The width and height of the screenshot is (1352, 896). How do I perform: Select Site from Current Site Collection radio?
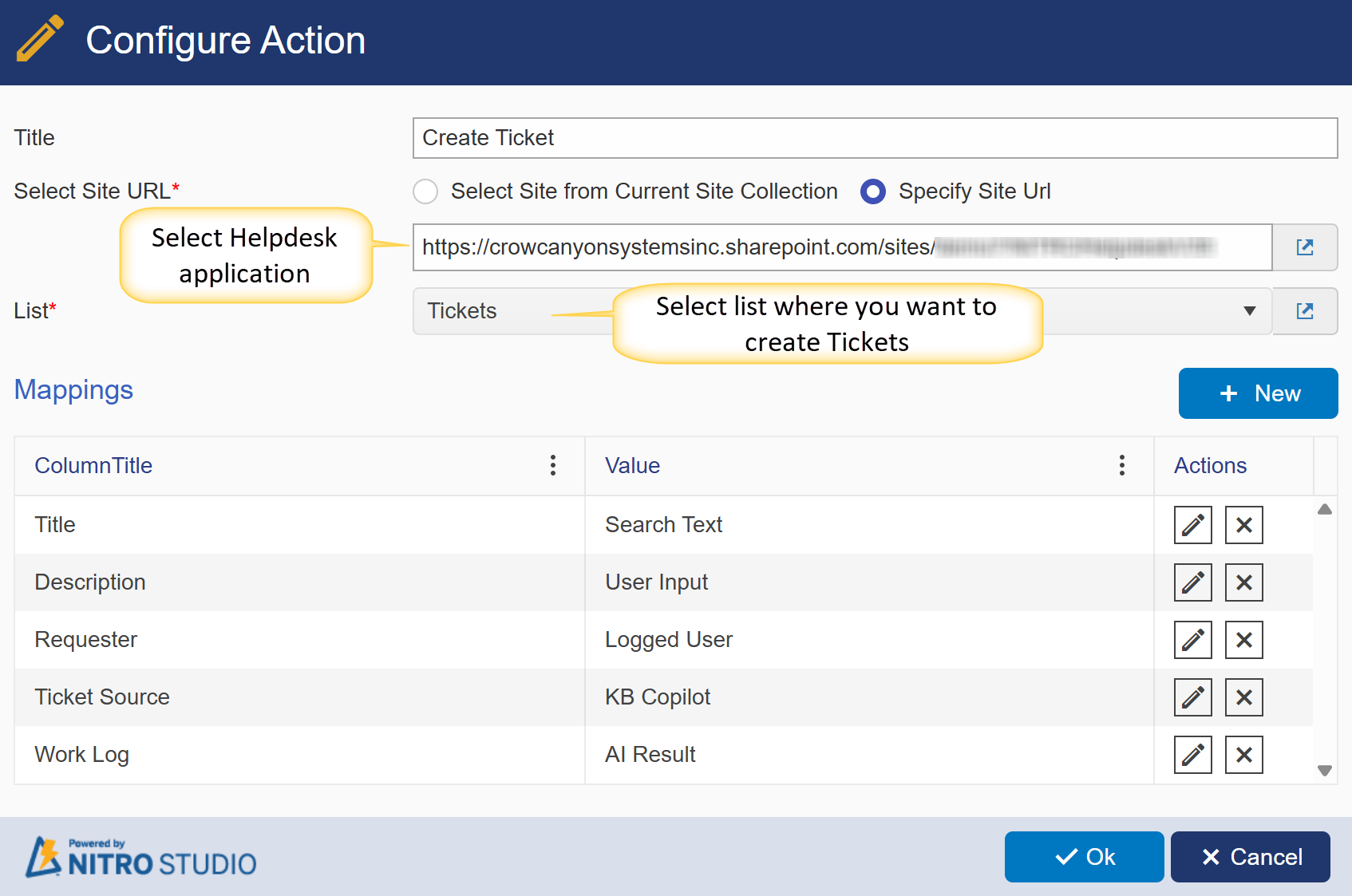425,191
